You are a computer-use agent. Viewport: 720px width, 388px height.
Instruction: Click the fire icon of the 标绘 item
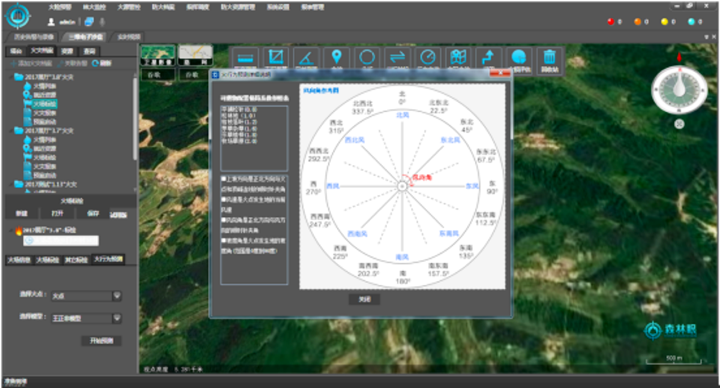tap(18, 231)
